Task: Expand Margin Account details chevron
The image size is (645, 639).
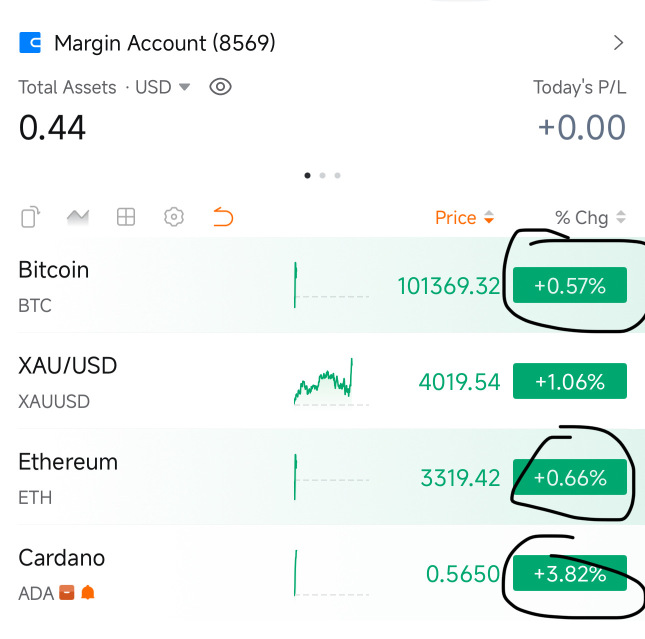Action: [618, 43]
